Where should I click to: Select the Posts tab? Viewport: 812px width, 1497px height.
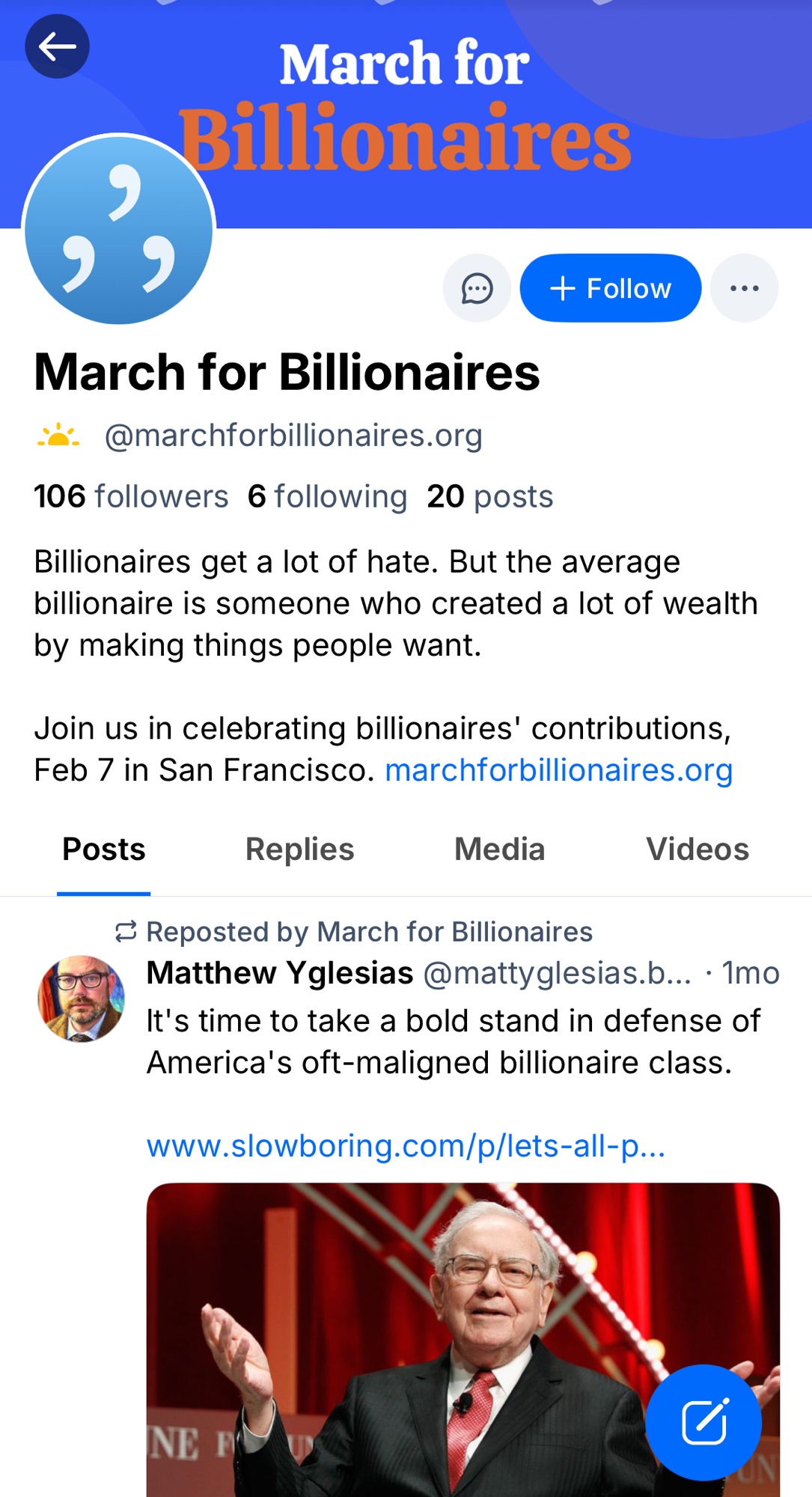pyautogui.click(x=104, y=850)
